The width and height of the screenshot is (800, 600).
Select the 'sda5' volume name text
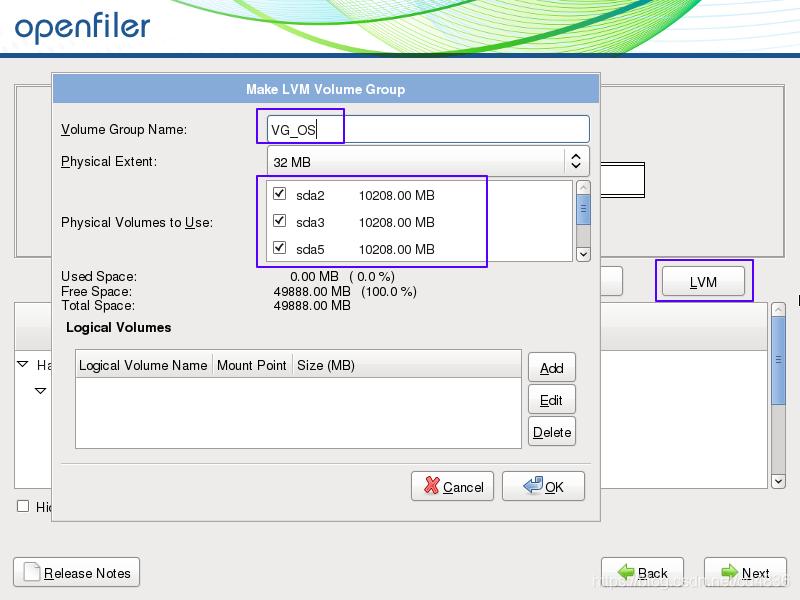tap(310, 249)
